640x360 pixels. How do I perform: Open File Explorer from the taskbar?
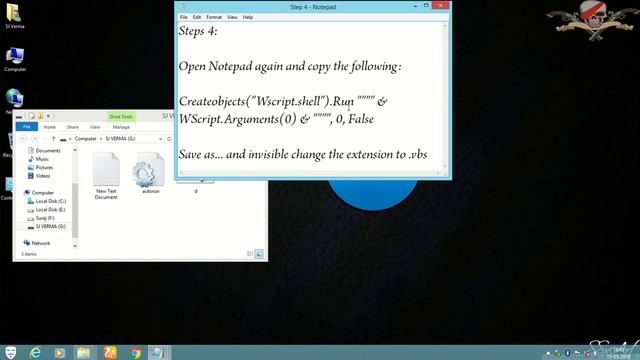pyautogui.click(x=84, y=353)
